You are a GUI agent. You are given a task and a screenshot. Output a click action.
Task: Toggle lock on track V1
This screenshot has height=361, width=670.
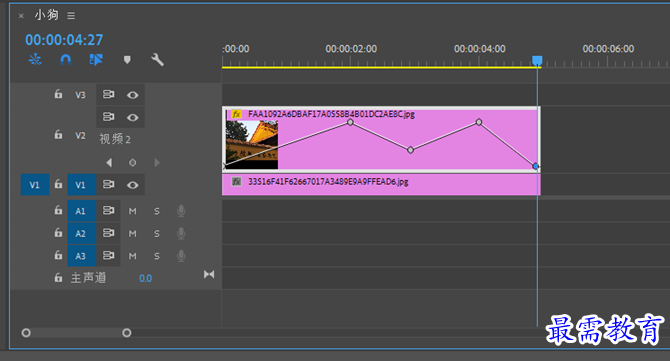pos(58,184)
